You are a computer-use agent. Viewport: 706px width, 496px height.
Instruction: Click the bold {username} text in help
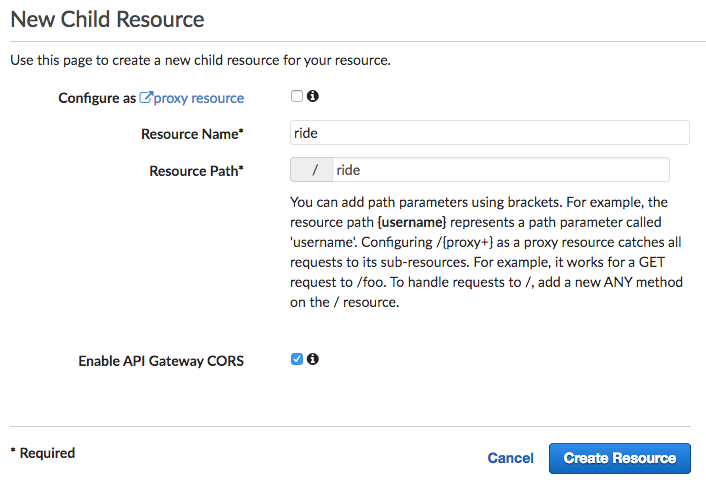412,222
